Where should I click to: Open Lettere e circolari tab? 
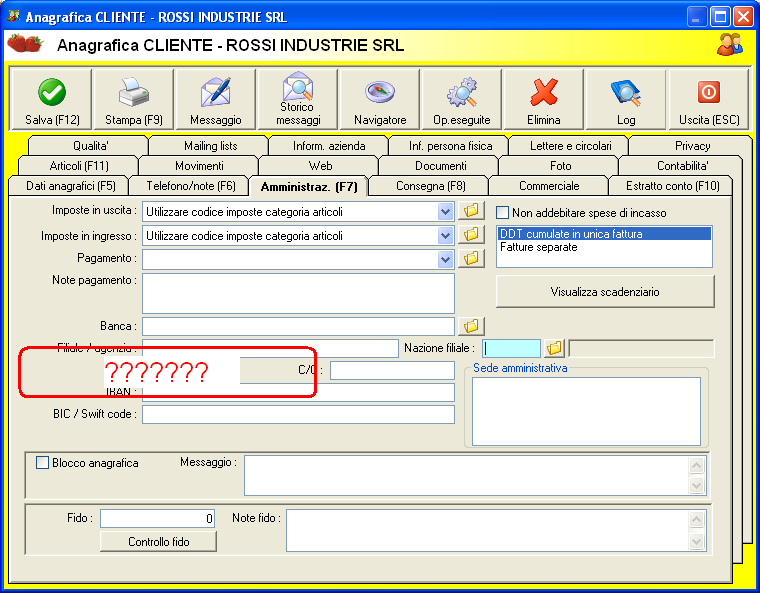tap(570, 146)
